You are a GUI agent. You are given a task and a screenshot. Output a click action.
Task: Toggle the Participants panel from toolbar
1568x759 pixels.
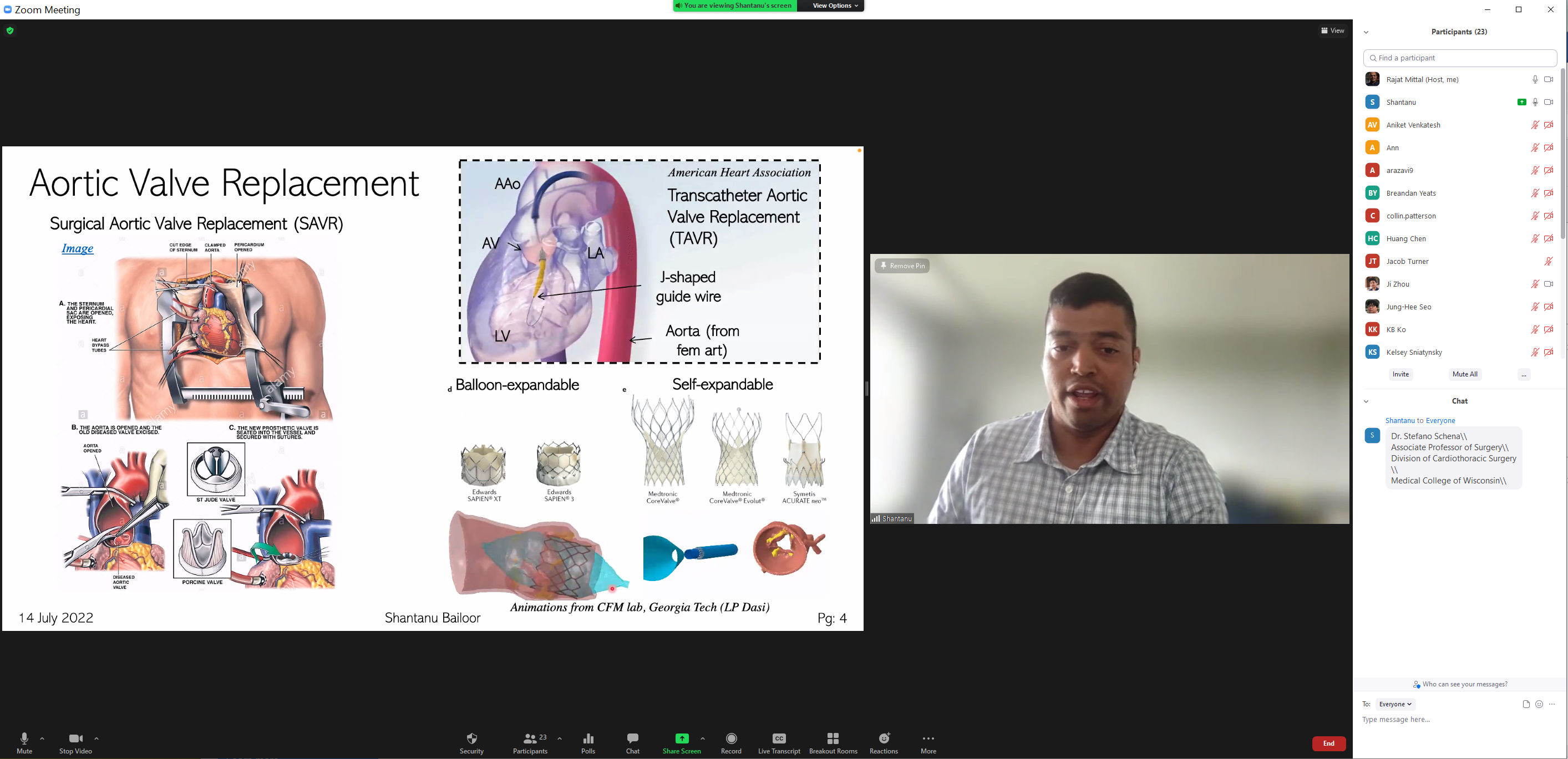point(530,743)
